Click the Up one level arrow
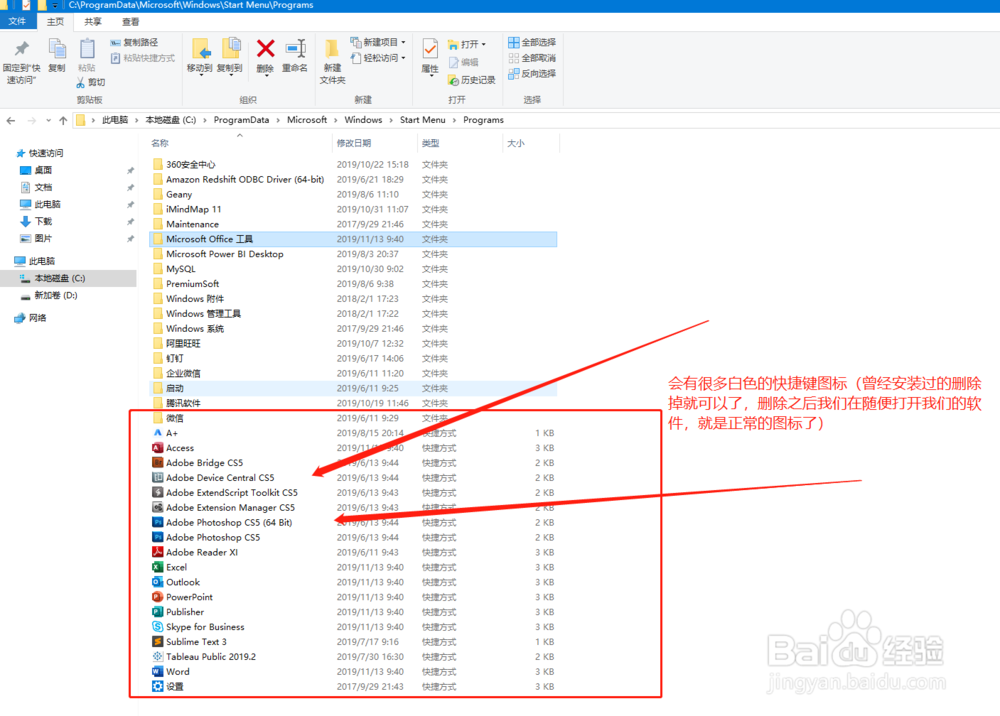 (x=62, y=120)
